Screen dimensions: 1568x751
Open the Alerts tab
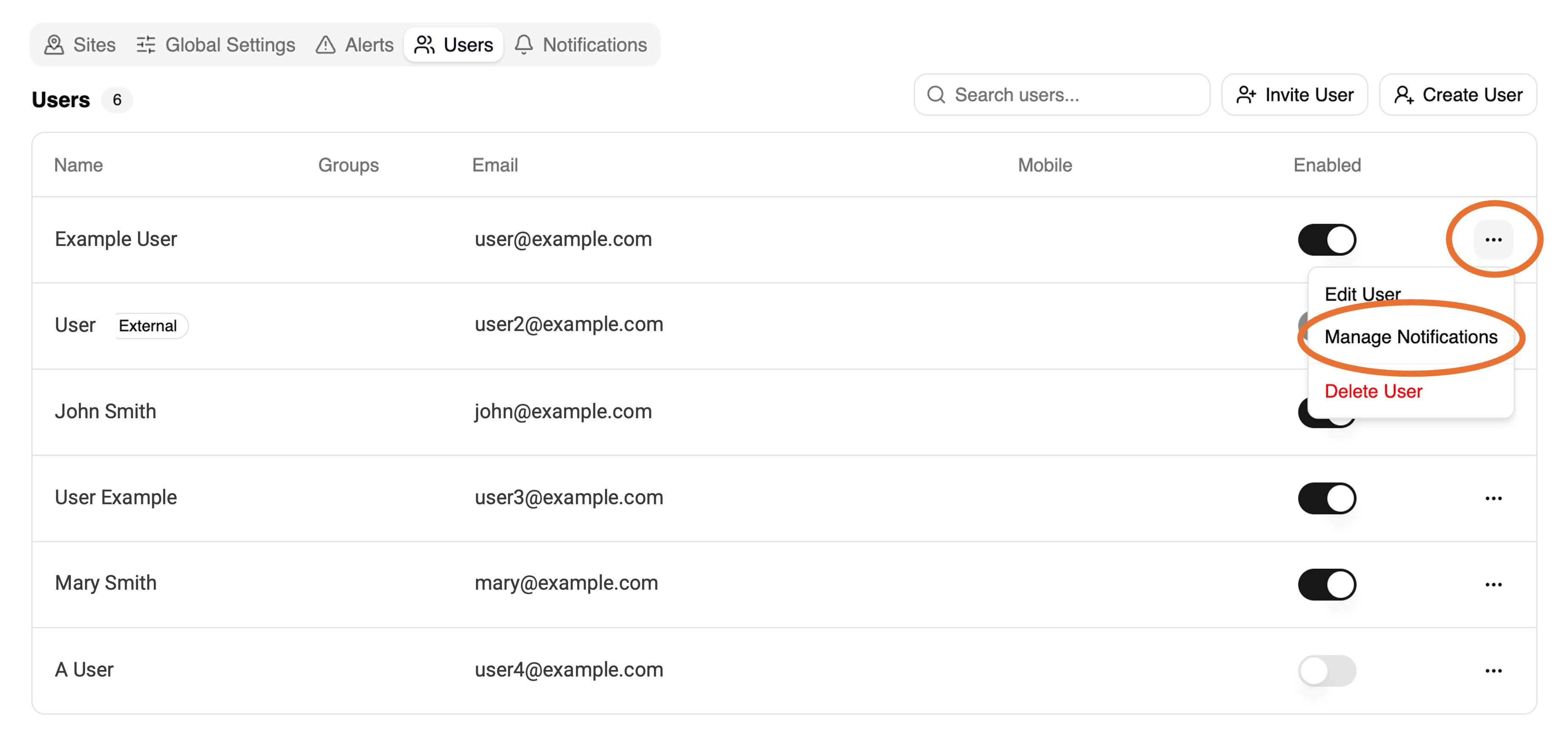[355, 45]
